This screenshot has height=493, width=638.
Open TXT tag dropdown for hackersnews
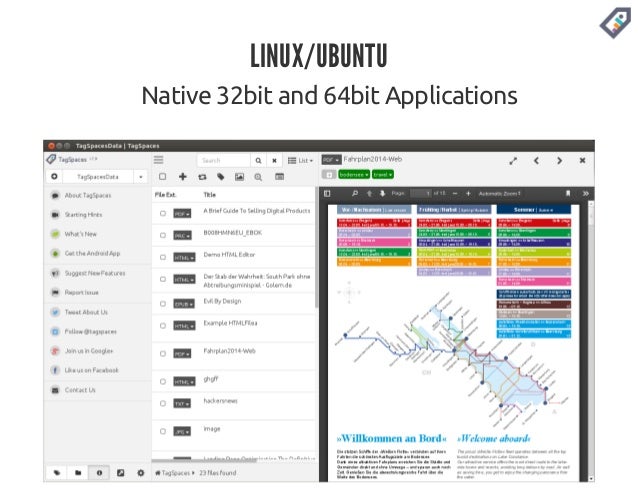point(182,404)
